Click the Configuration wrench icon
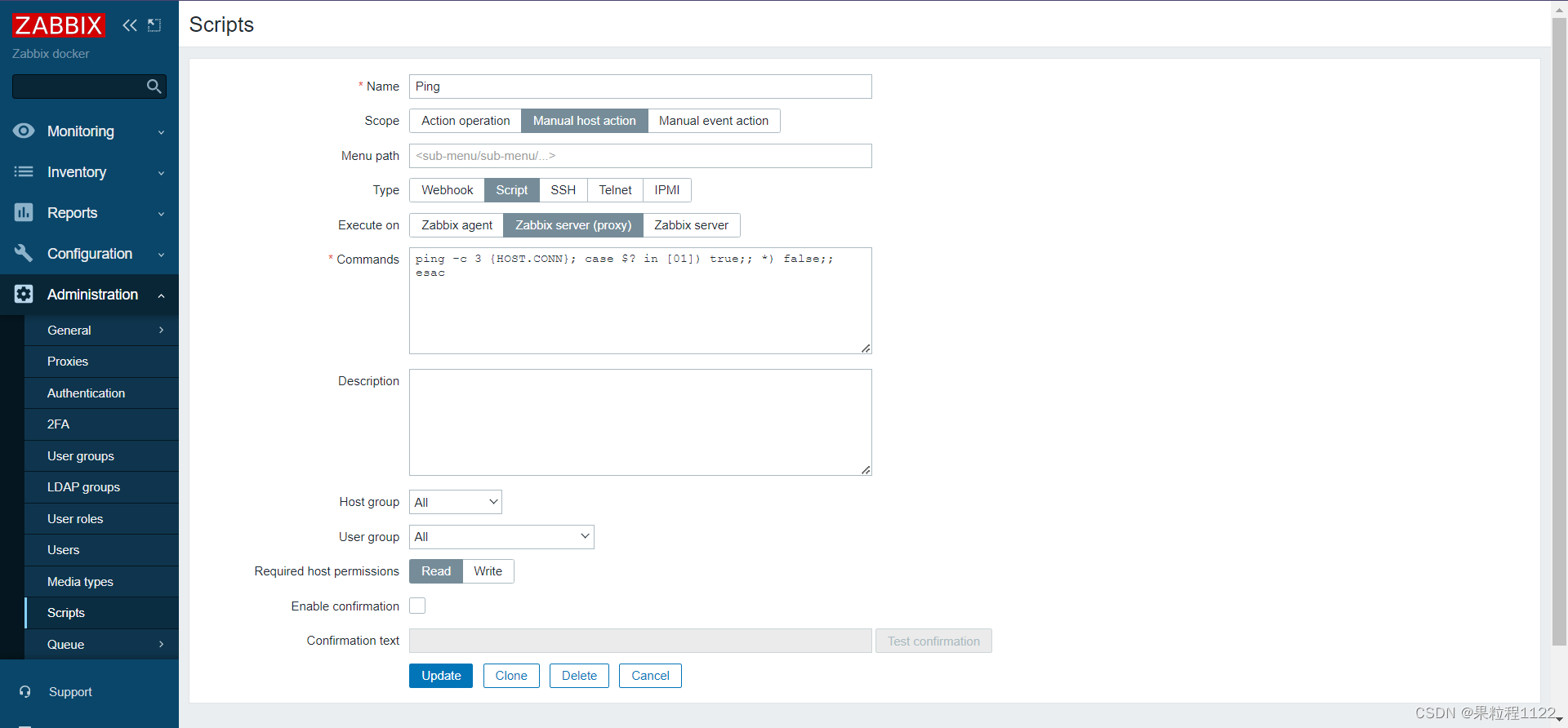 point(24,253)
